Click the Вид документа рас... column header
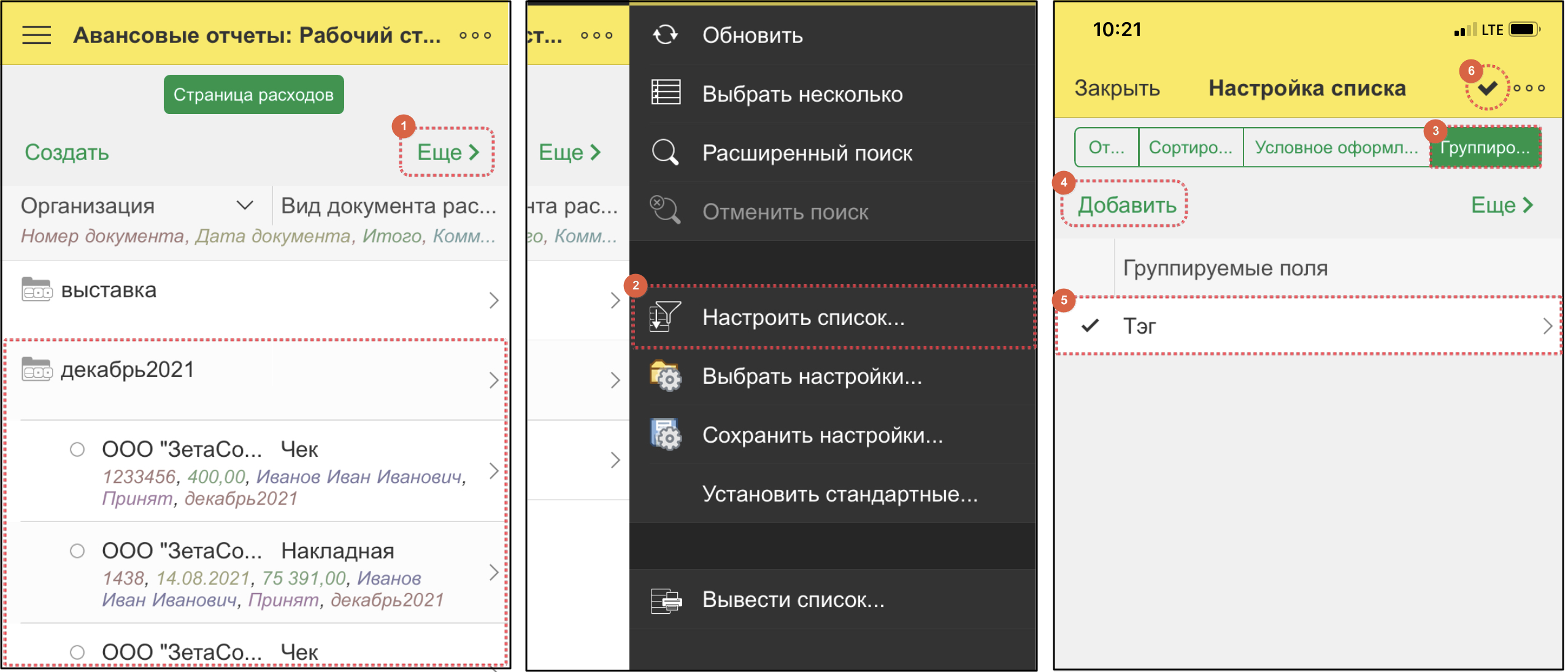Image resolution: width=1568 pixels, height=672 pixels. pyautogui.click(x=389, y=205)
